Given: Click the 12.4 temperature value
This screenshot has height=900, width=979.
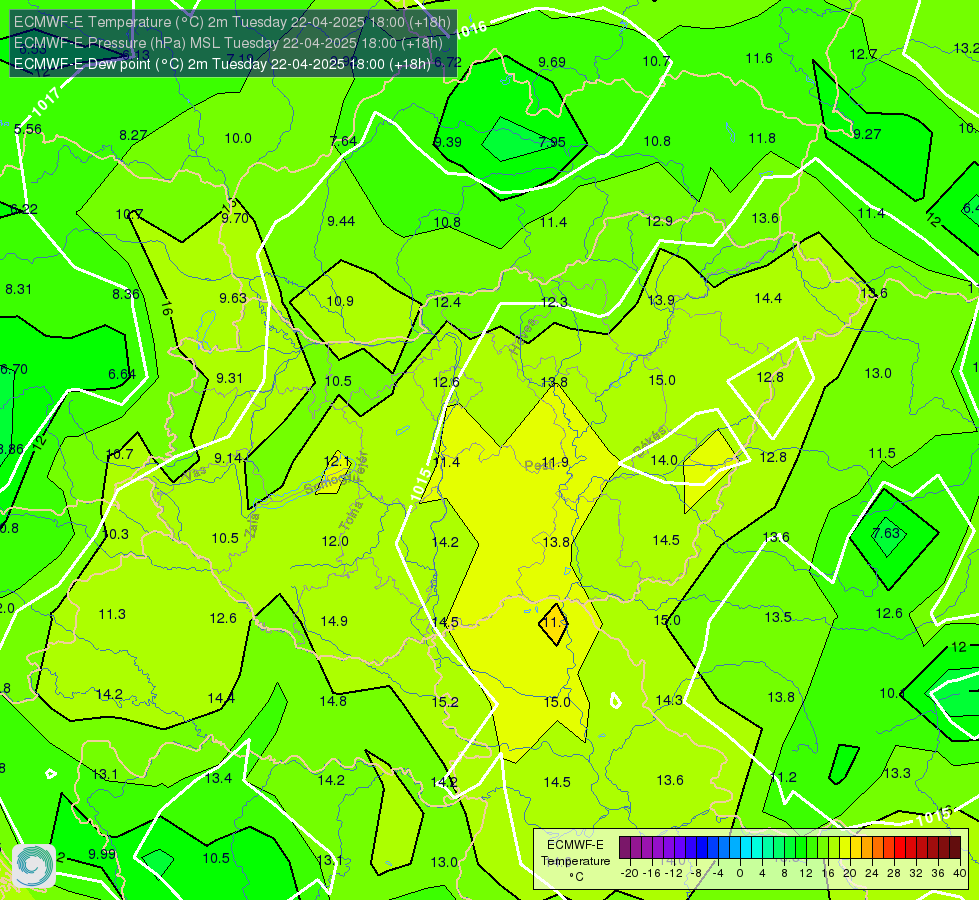Looking at the screenshot, I should [447, 303].
